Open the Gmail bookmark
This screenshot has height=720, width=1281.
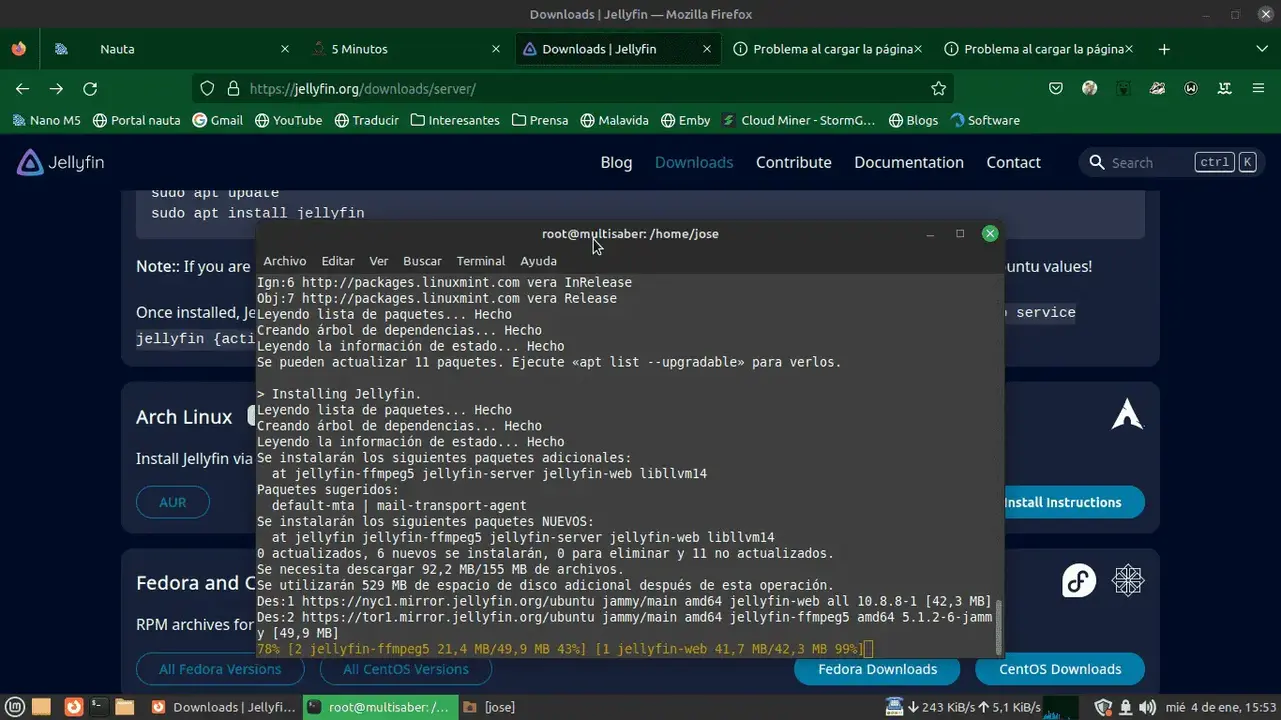coord(218,120)
